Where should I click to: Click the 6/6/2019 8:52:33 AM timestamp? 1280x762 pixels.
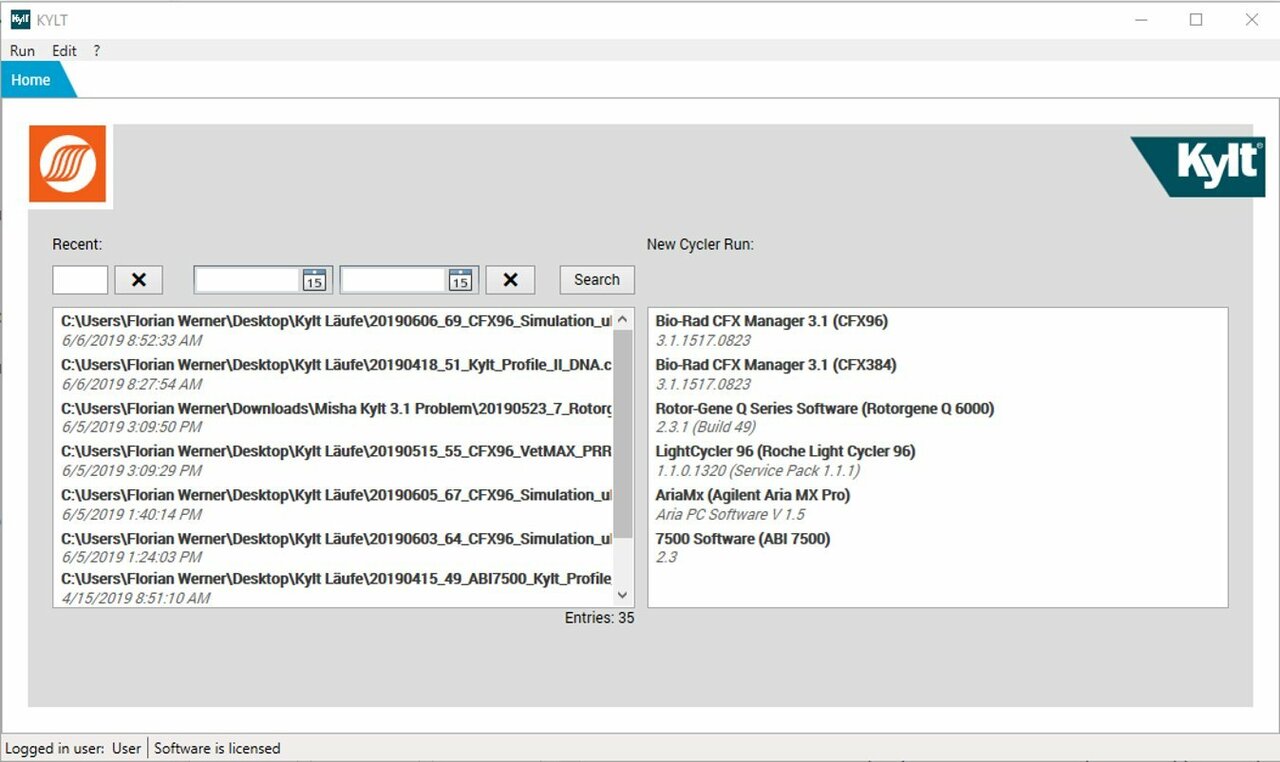click(x=132, y=341)
